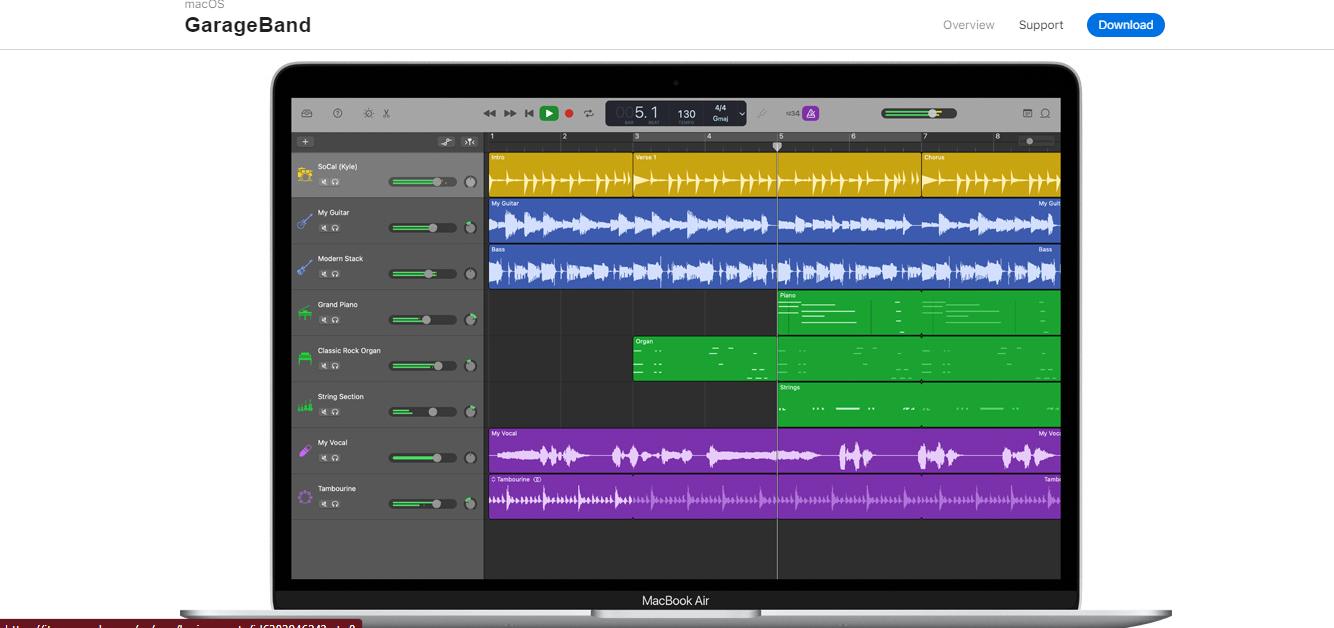
Task: Select the Chorus drummer region
Action: tap(991, 174)
